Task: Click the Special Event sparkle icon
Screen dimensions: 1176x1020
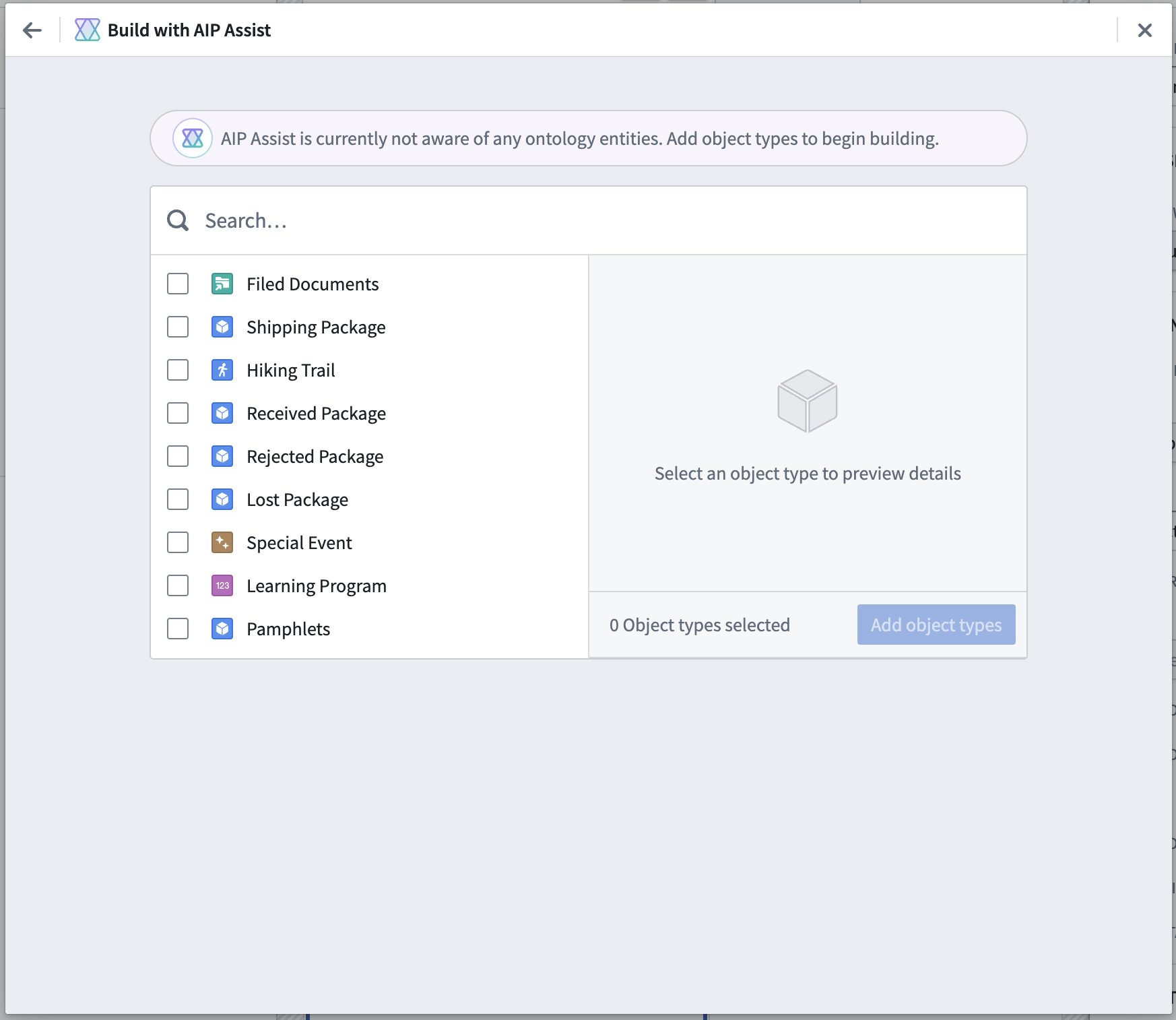Action: click(222, 542)
